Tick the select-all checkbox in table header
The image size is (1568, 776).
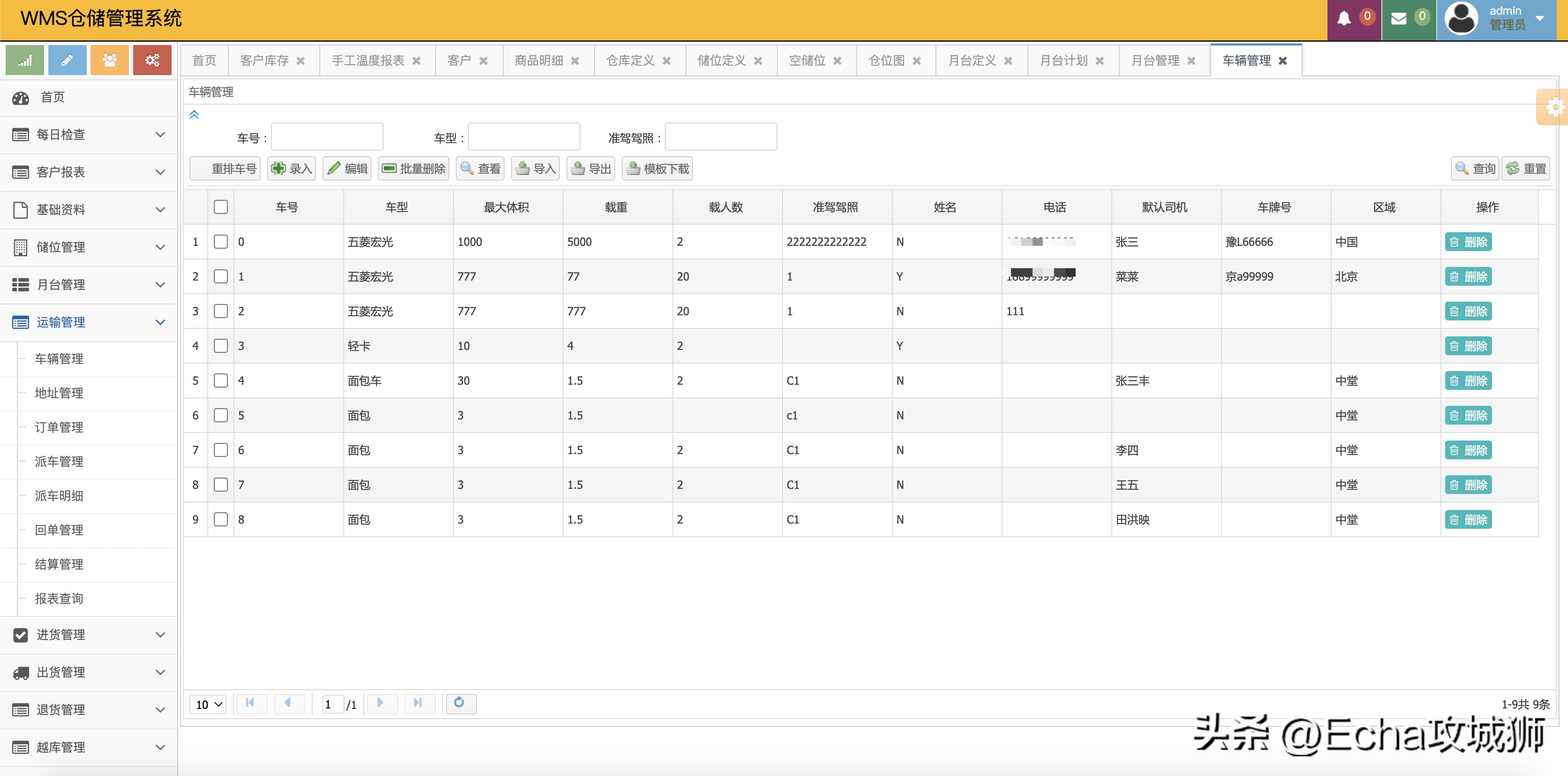(221, 207)
